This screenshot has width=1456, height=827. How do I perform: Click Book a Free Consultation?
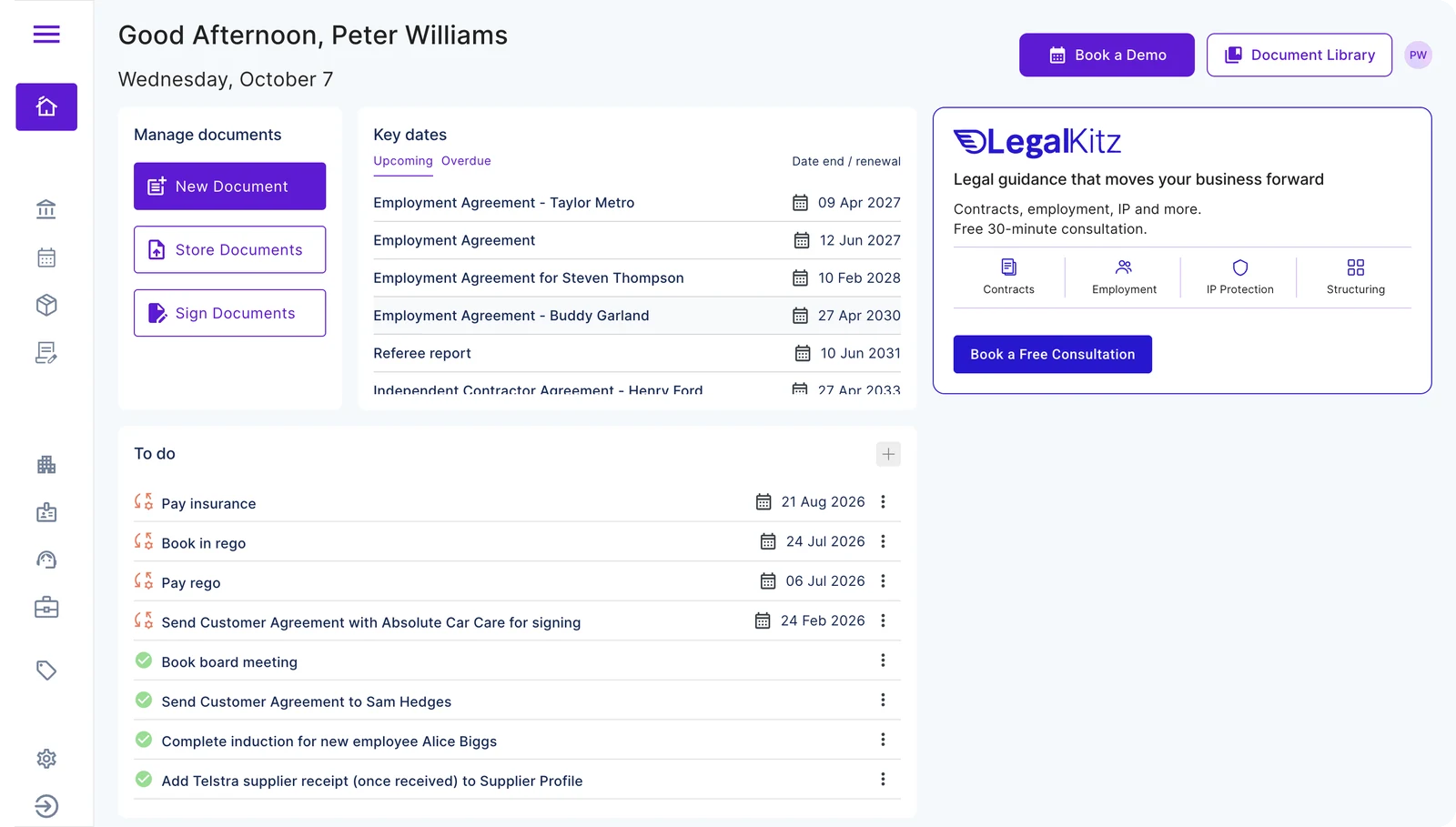click(1053, 355)
